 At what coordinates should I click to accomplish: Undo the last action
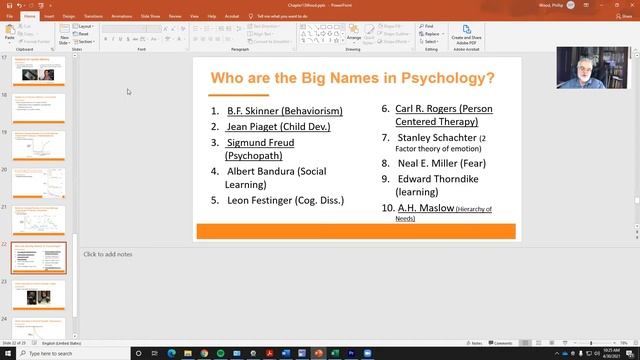(x=19, y=6)
